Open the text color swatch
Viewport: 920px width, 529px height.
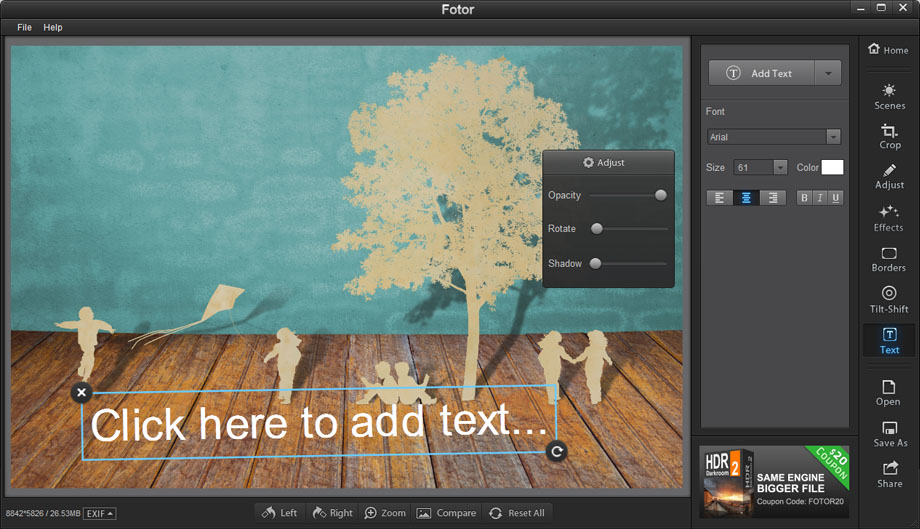tap(832, 168)
